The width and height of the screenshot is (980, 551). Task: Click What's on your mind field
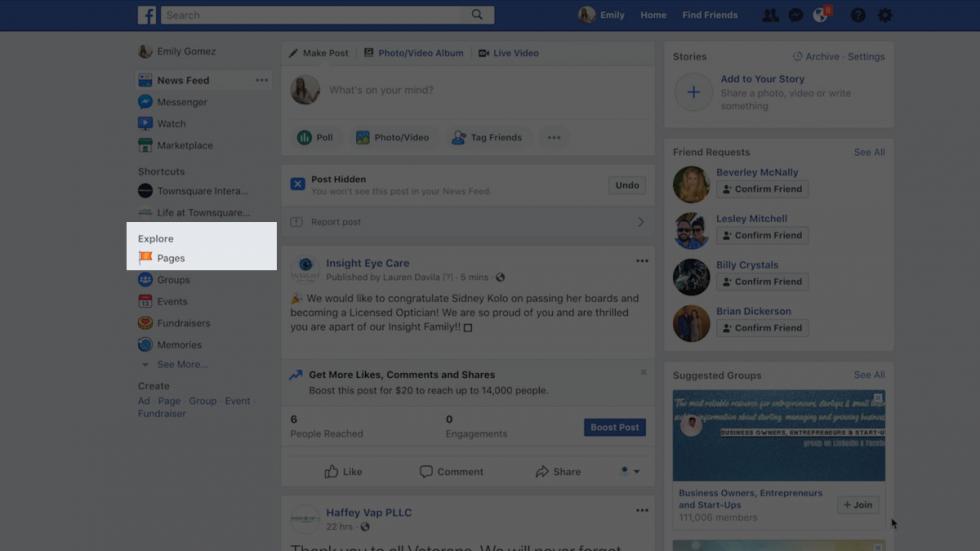tap(381, 90)
